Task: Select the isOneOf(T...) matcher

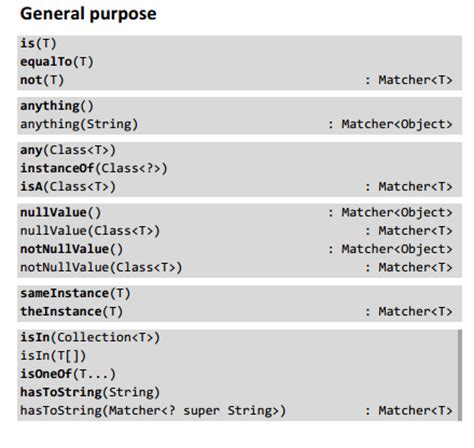Action: pyautogui.click(x=68, y=374)
